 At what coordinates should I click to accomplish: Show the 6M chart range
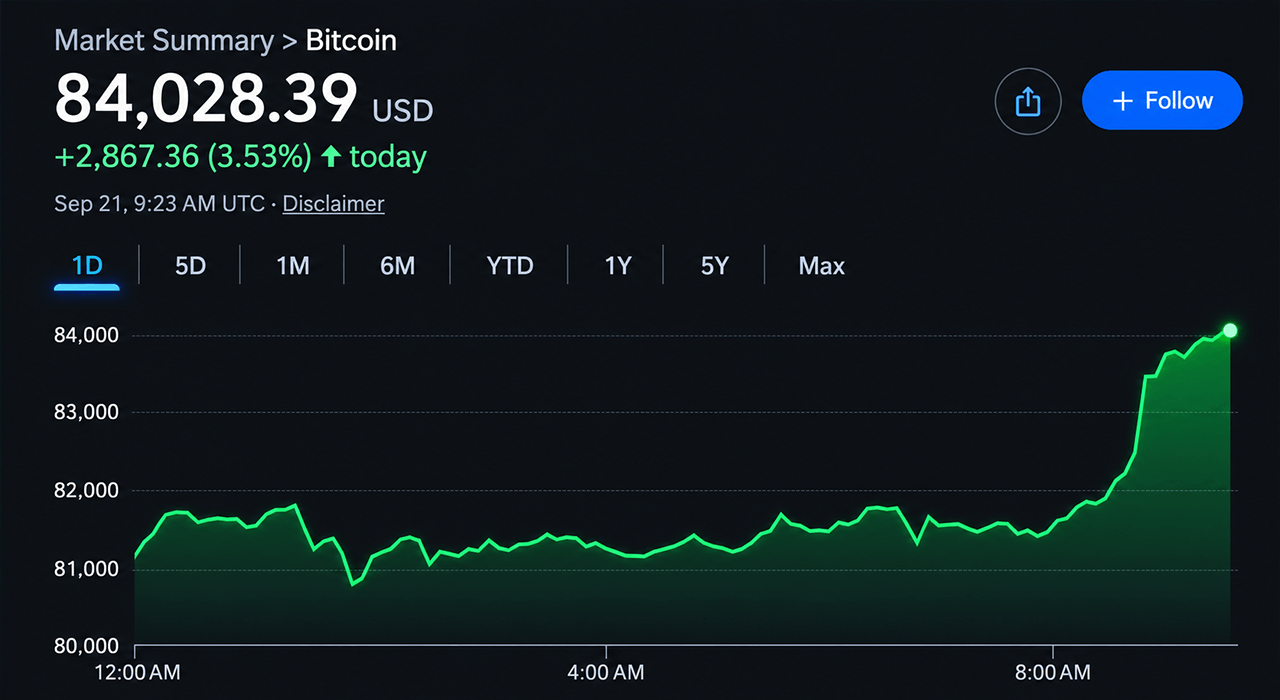click(397, 266)
